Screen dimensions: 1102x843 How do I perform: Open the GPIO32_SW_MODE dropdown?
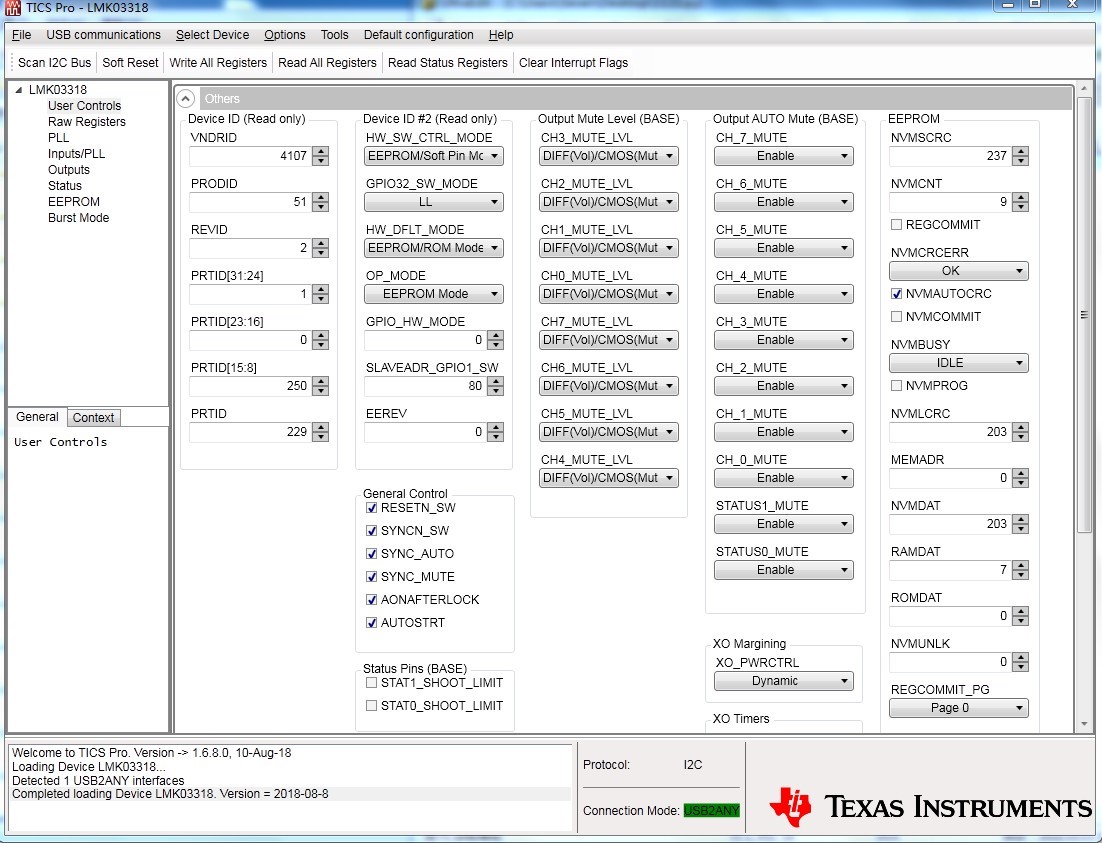(434, 202)
